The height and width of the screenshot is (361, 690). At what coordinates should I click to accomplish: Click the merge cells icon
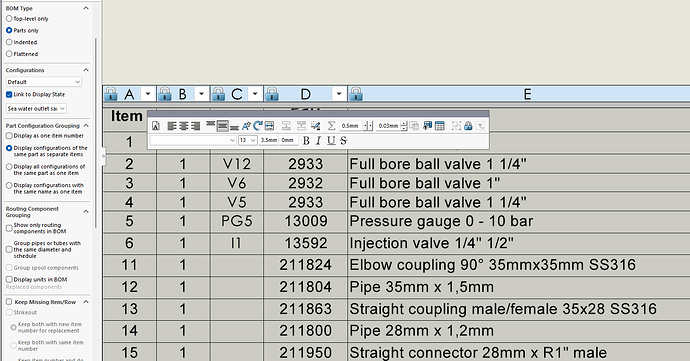[x=414, y=126]
